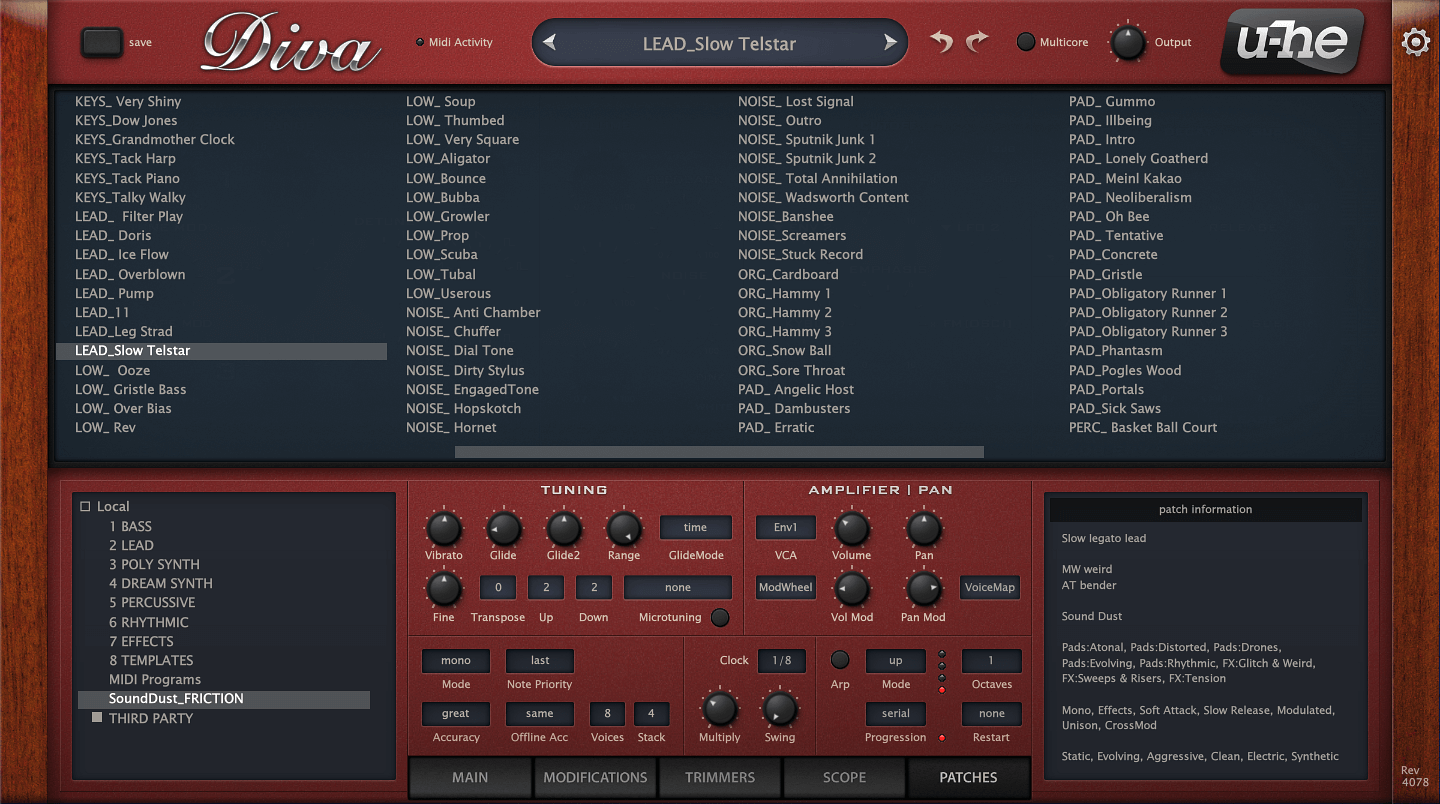Open arpeggiator Mode dropdown showing up
1440x804 pixels.
click(896, 661)
